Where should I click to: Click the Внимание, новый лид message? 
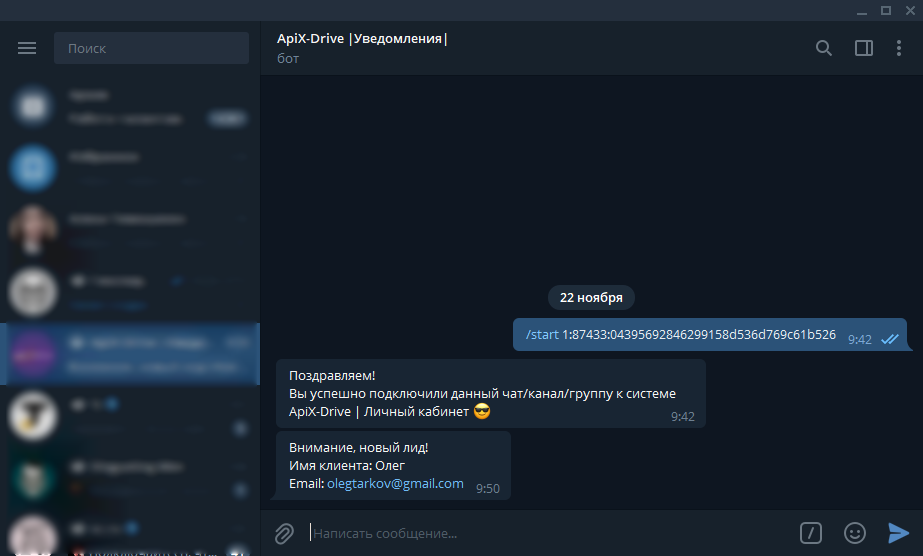click(x=393, y=465)
